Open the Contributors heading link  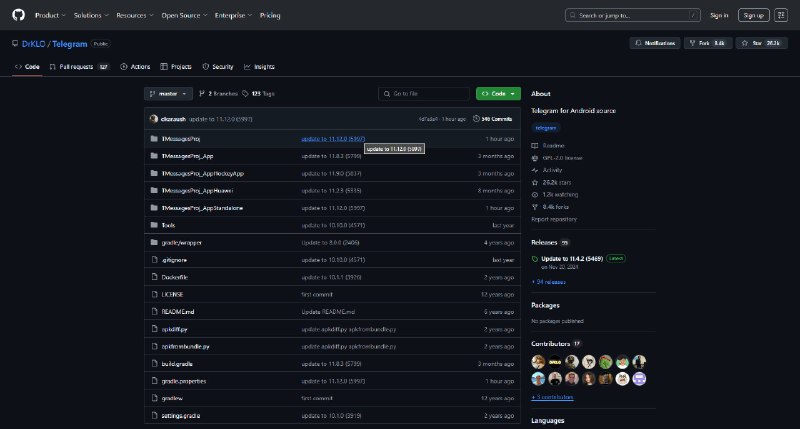pos(556,344)
